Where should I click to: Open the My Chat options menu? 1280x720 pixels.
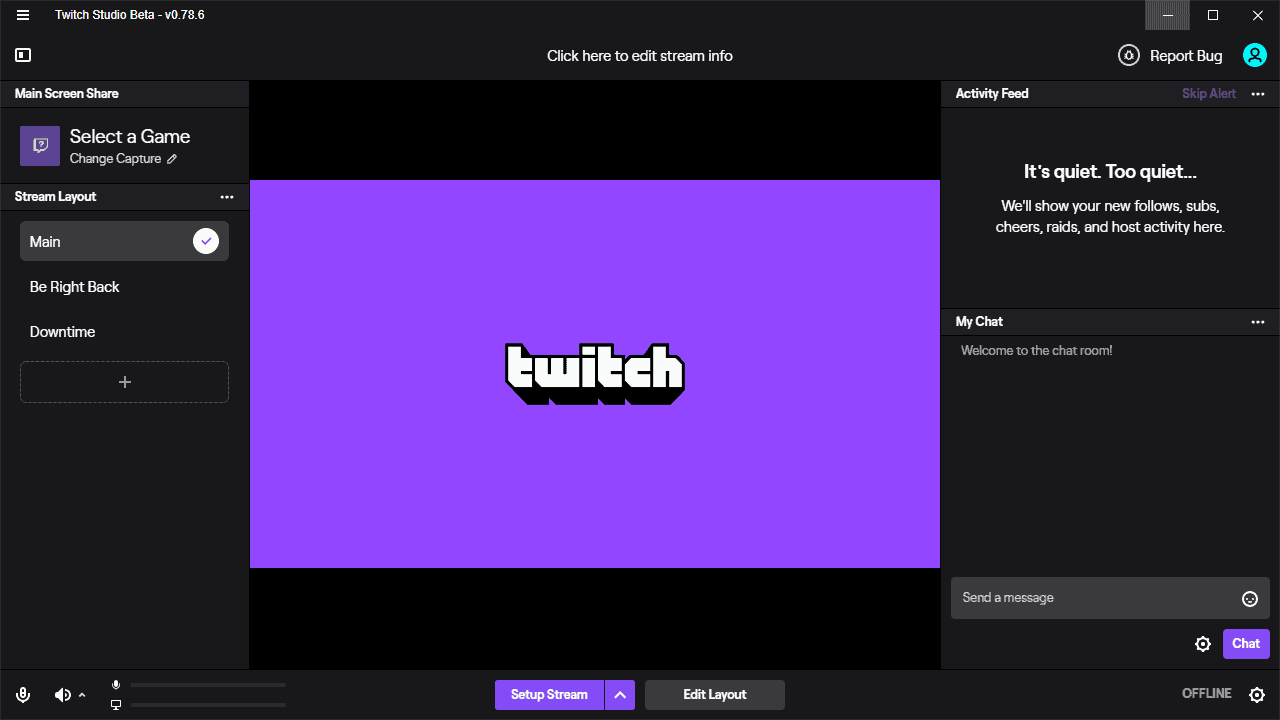(1257, 321)
